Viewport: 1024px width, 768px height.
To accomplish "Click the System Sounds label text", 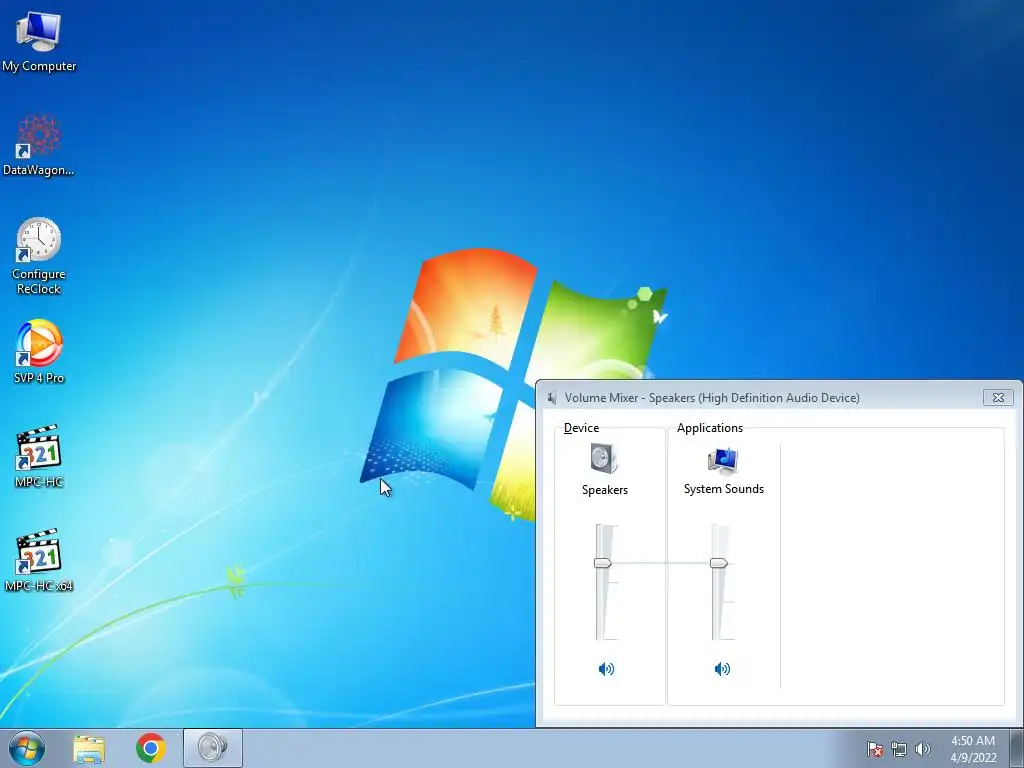I will pyautogui.click(x=724, y=488).
